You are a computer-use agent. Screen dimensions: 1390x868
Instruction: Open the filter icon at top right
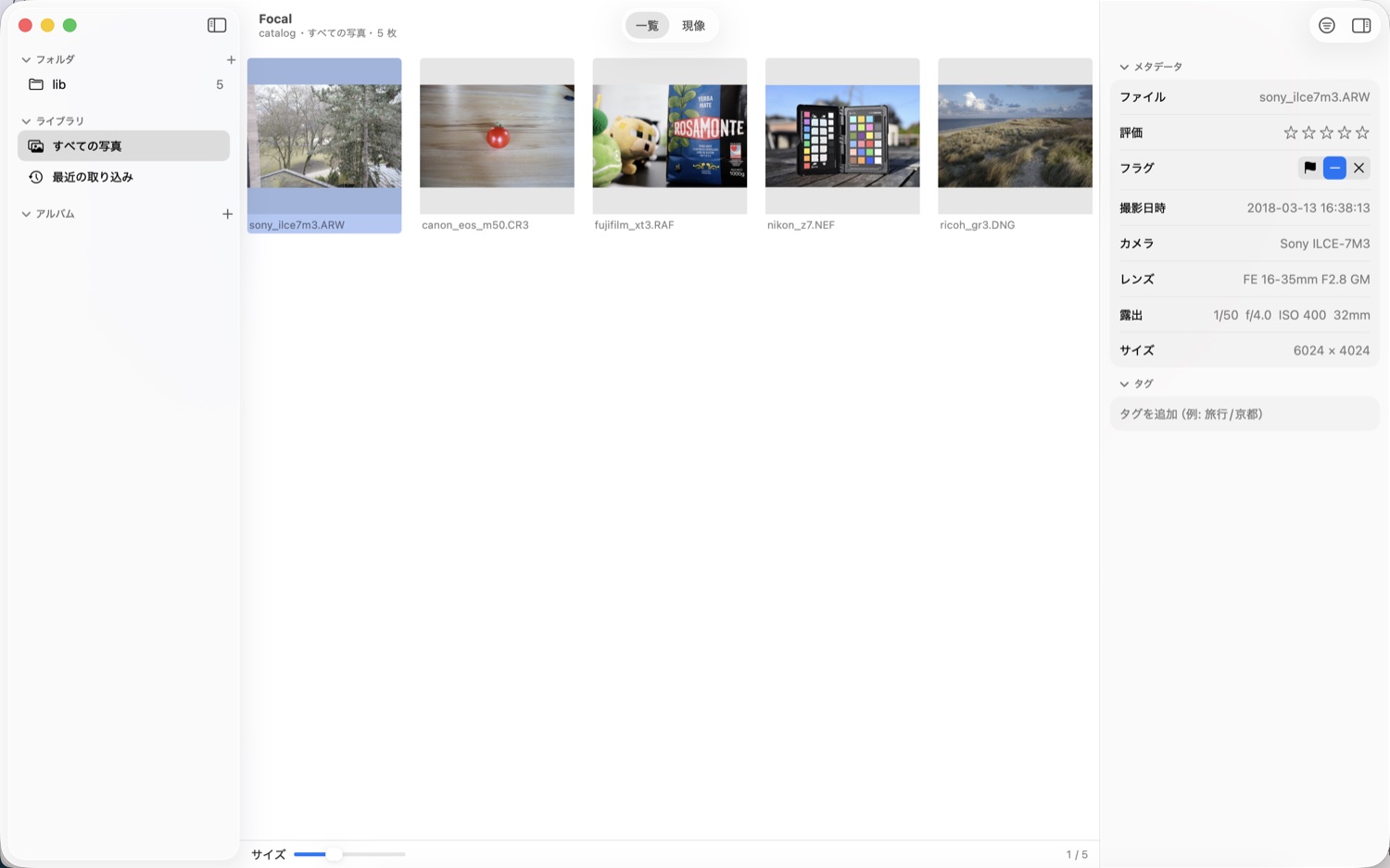coord(1327,26)
